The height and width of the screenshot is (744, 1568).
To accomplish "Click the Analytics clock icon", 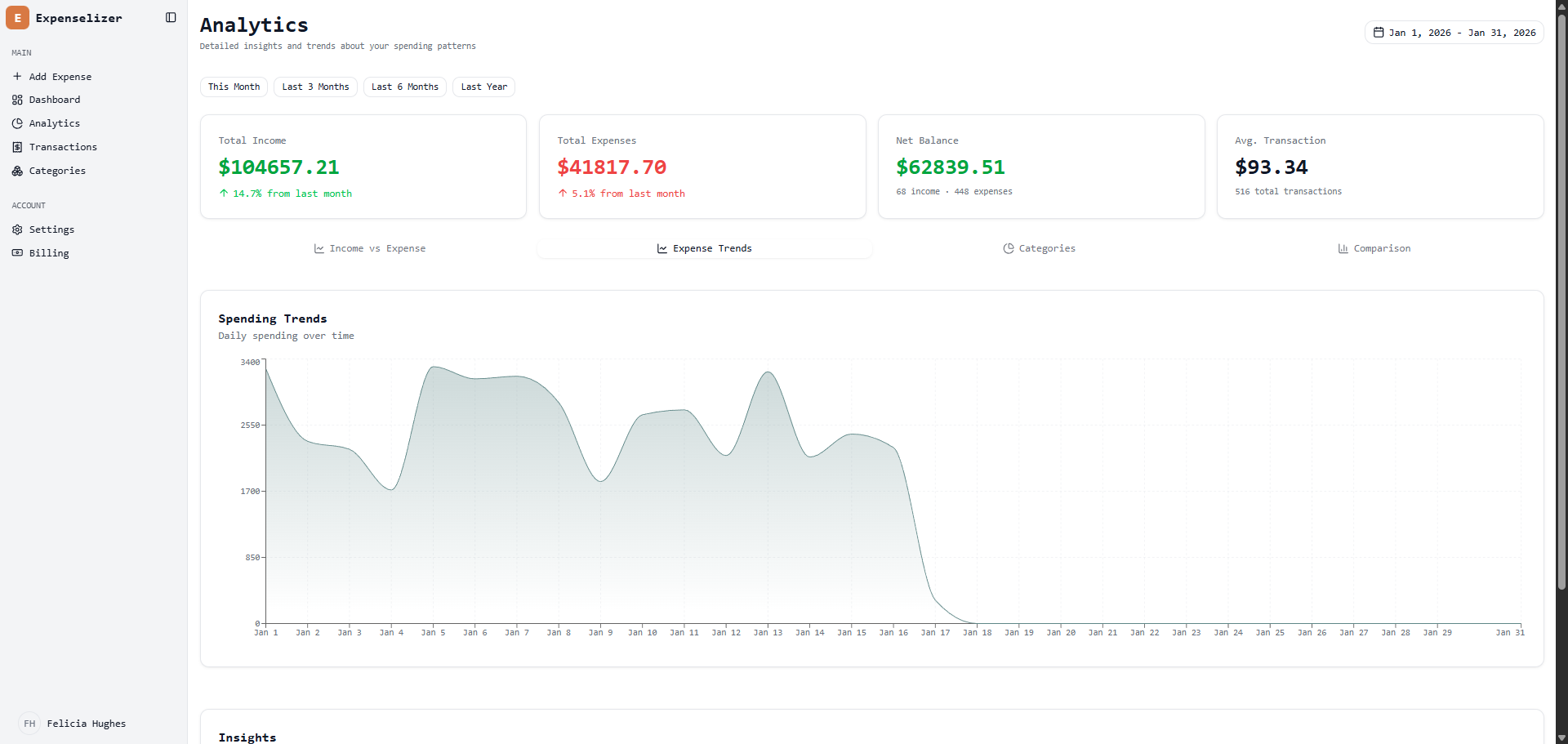I will click(x=18, y=123).
